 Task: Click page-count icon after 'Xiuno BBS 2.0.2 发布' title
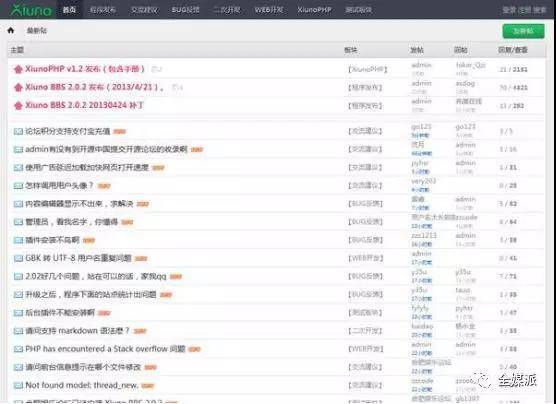point(177,87)
